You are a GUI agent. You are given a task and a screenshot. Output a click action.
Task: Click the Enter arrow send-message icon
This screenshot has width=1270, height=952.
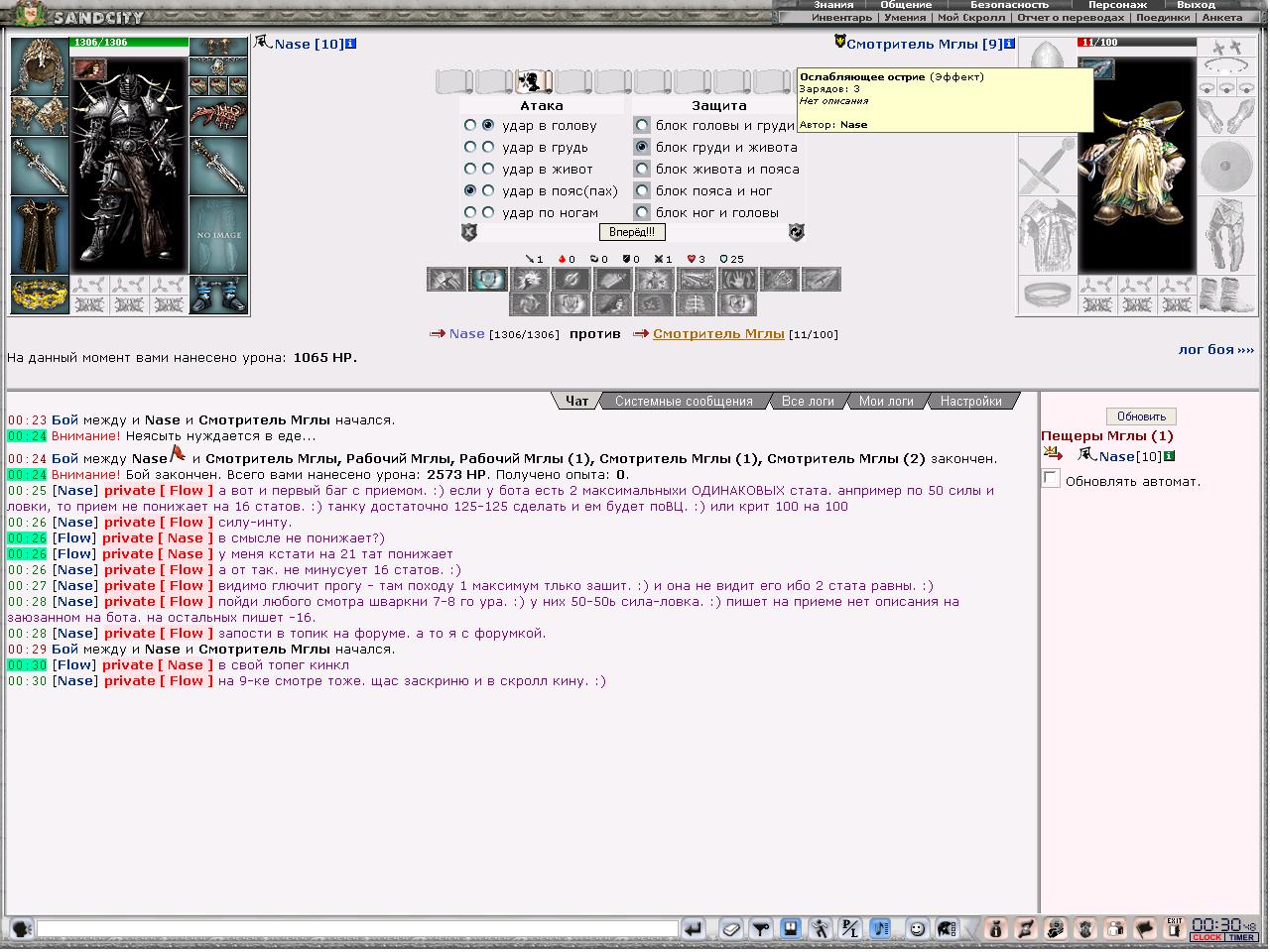[694, 929]
